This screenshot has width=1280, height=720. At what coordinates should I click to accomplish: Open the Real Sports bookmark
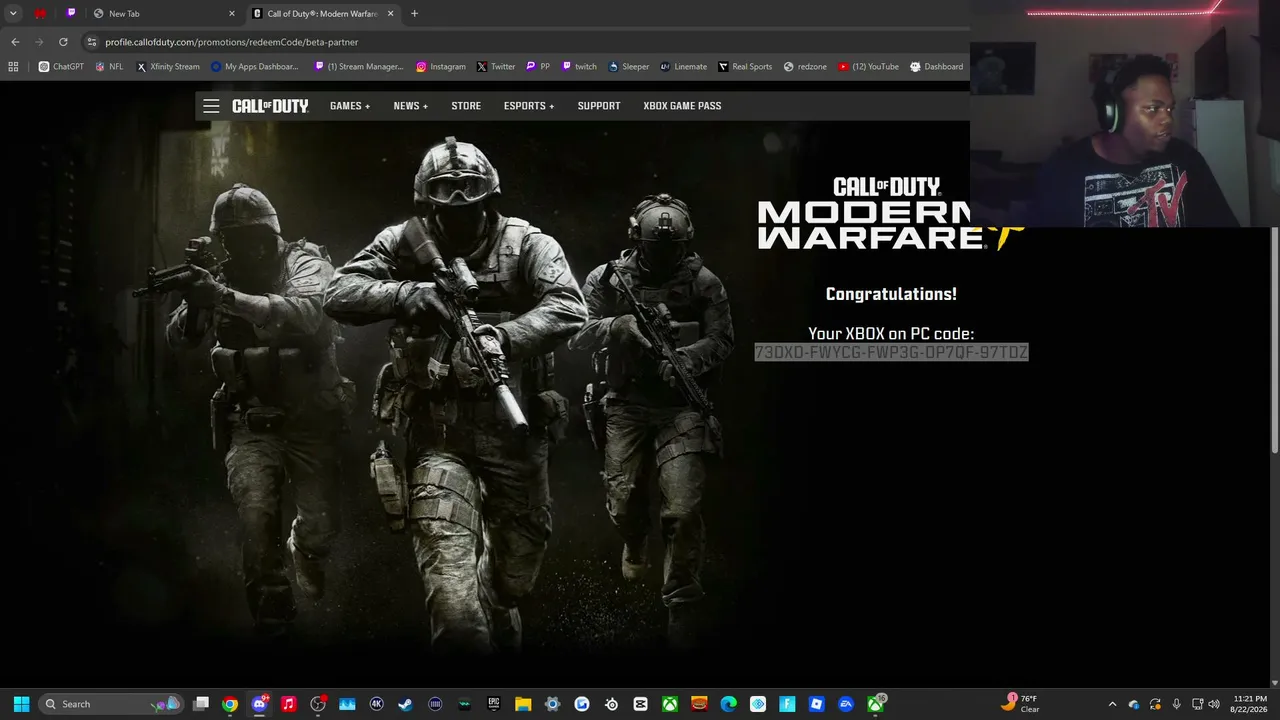click(x=745, y=67)
